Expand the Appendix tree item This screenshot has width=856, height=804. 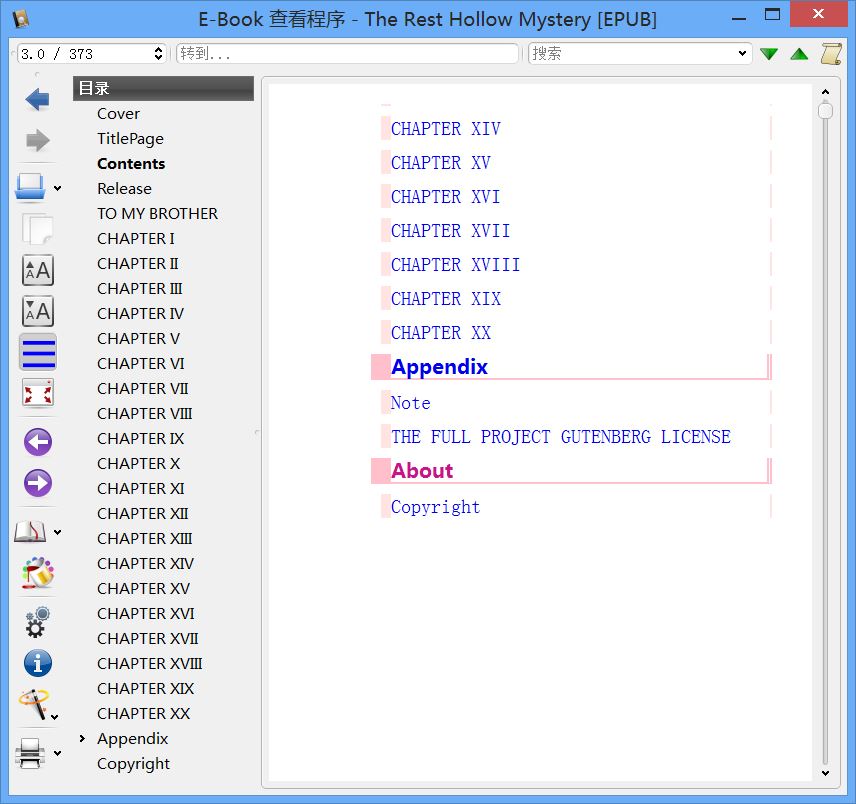[x=82, y=739]
